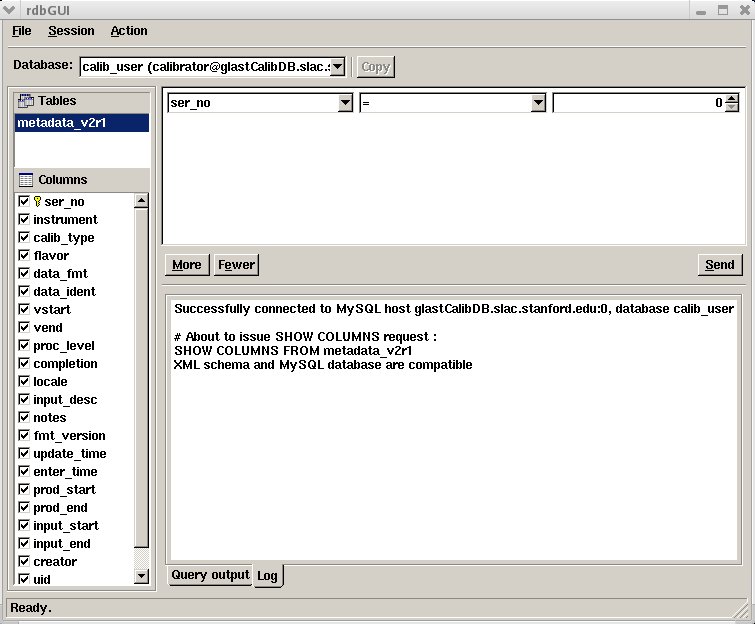
Task: Uncheck the instrument column checkbox
Action: [x=24, y=220]
